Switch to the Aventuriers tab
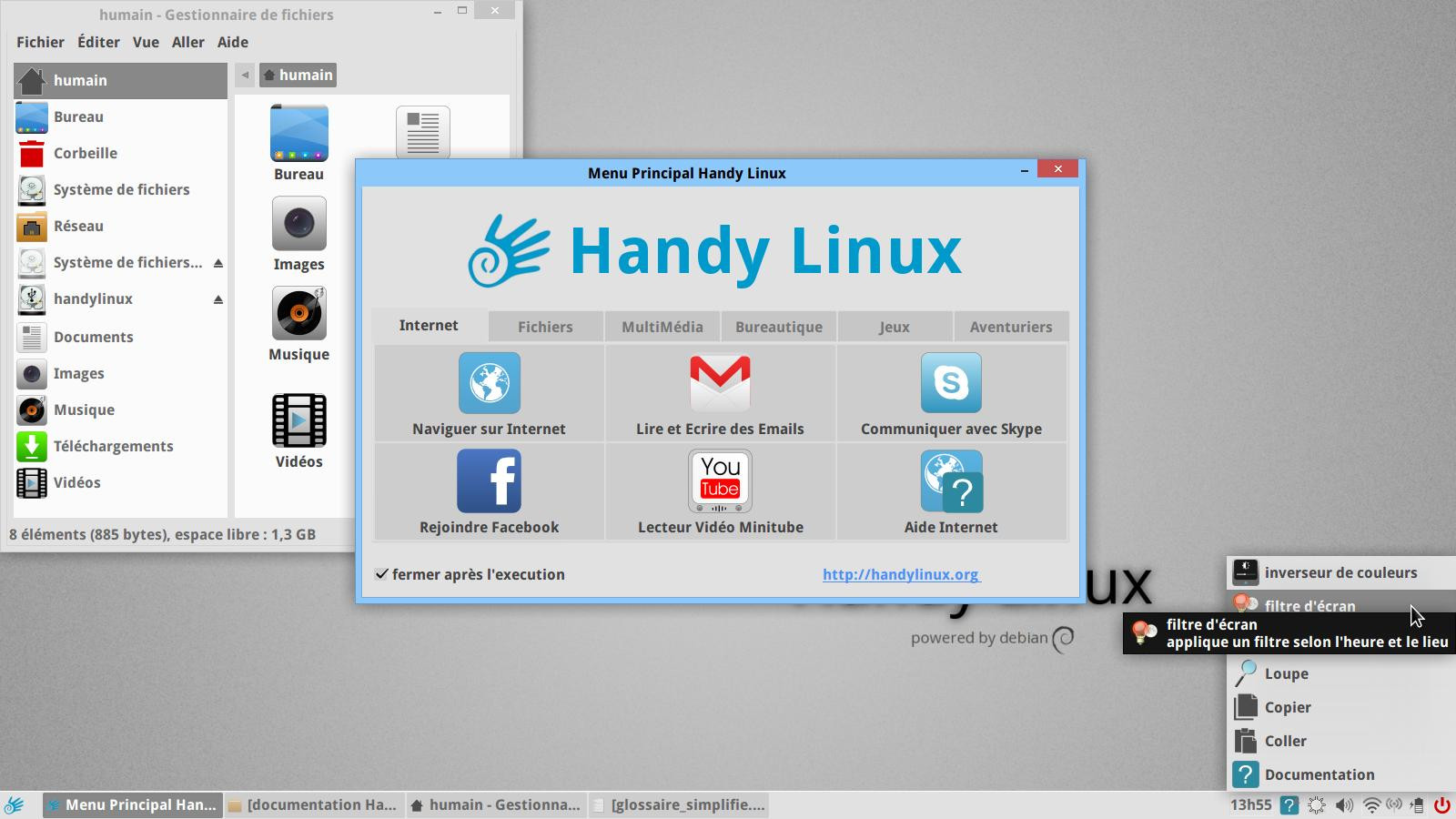Screen dimensions: 1456x819 pyautogui.click(x=1011, y=327)
